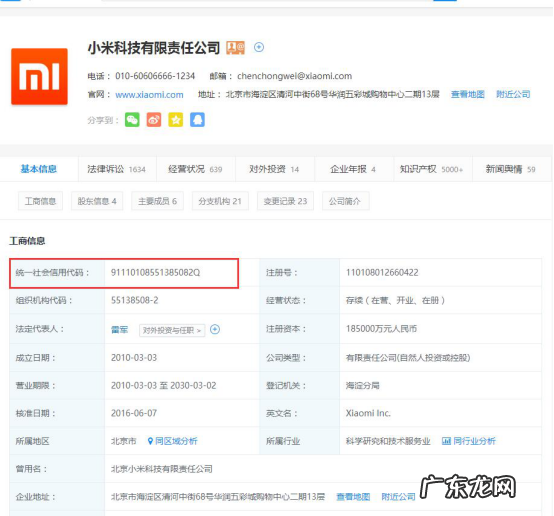Select credit code 91110108551385082Q text
This screenshot has width=554, height=516.
(x=155, y=272)
